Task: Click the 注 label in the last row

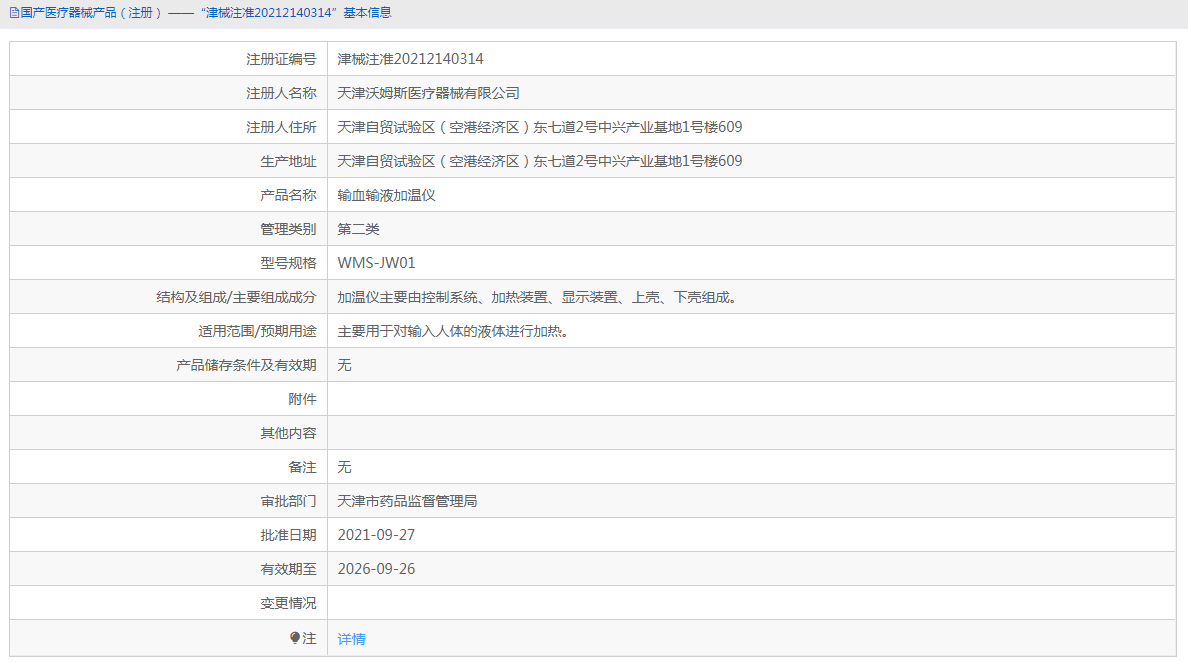Action: click(x=309, y=639)
